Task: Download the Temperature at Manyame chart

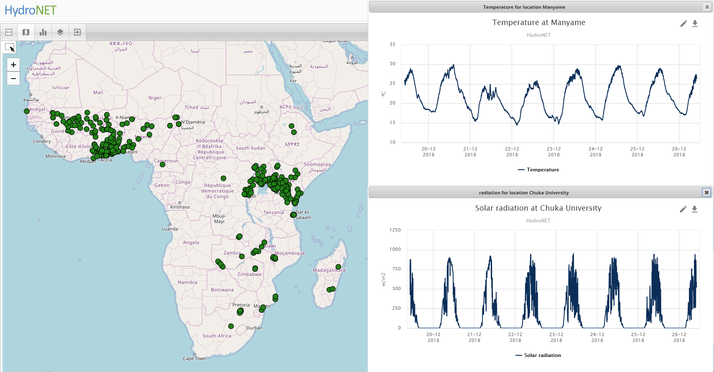Action: (x=695, y=24)
